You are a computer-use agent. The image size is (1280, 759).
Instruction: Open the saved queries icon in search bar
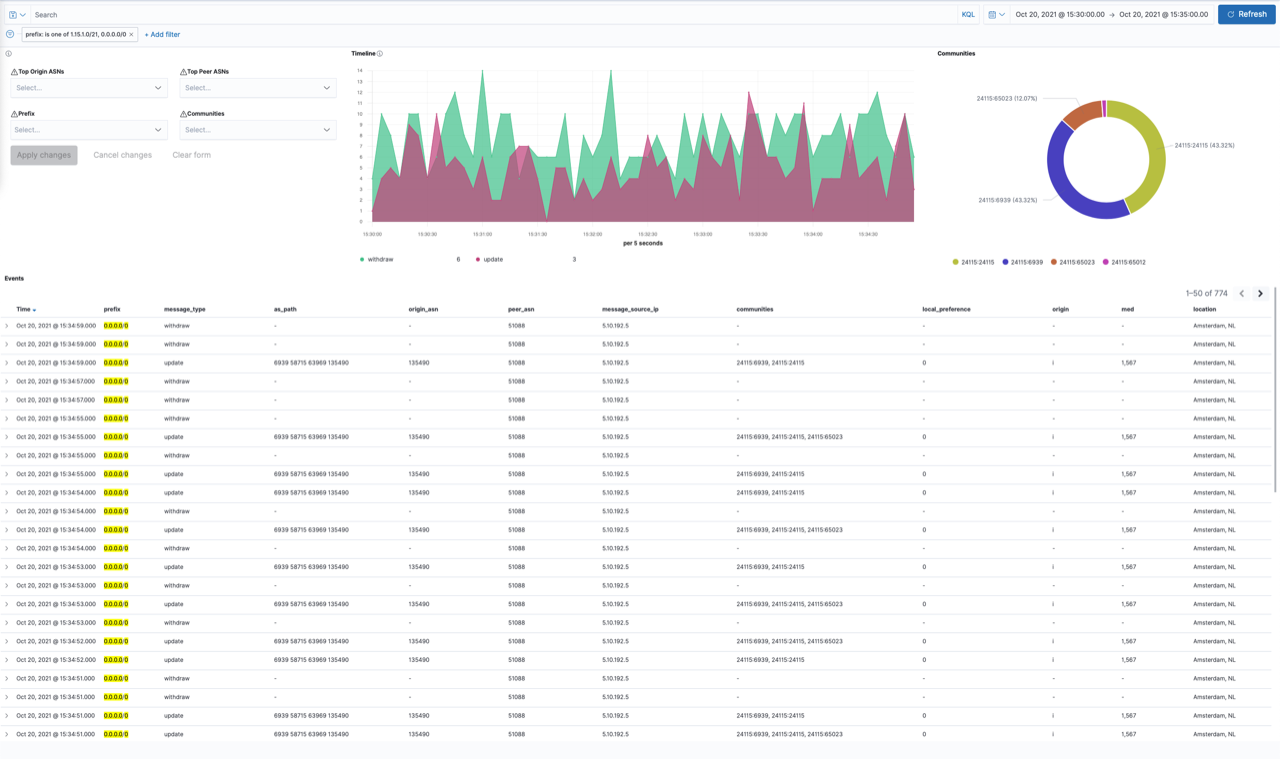pyautogui.click(x=14, y=15)
